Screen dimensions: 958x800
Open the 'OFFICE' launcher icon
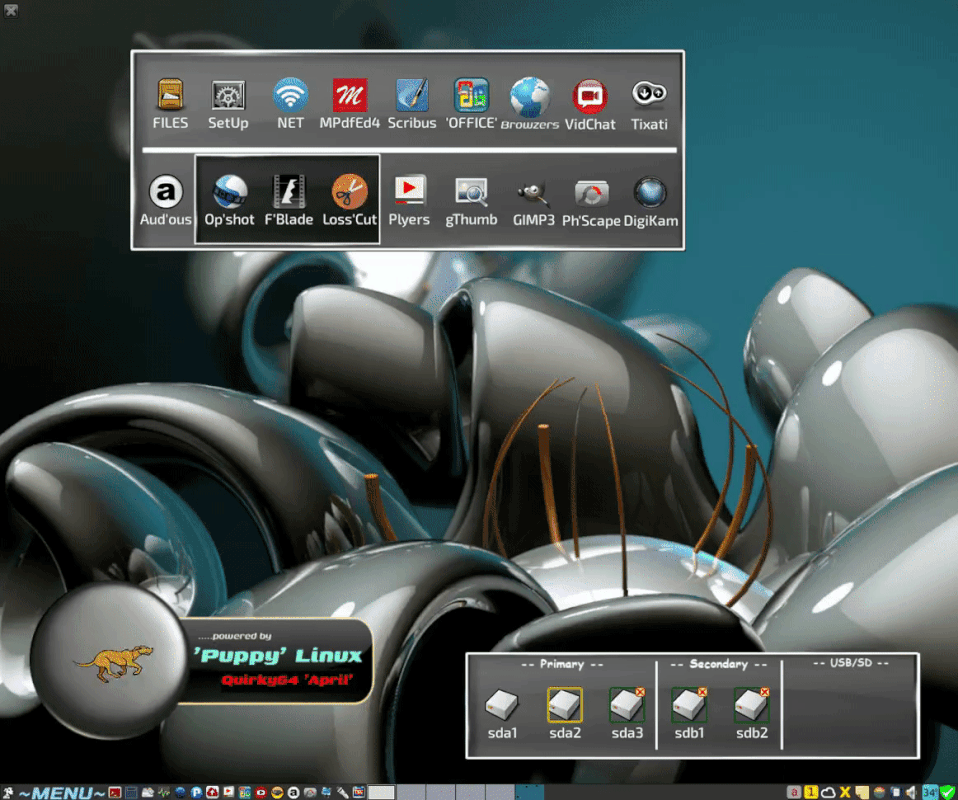470,95
